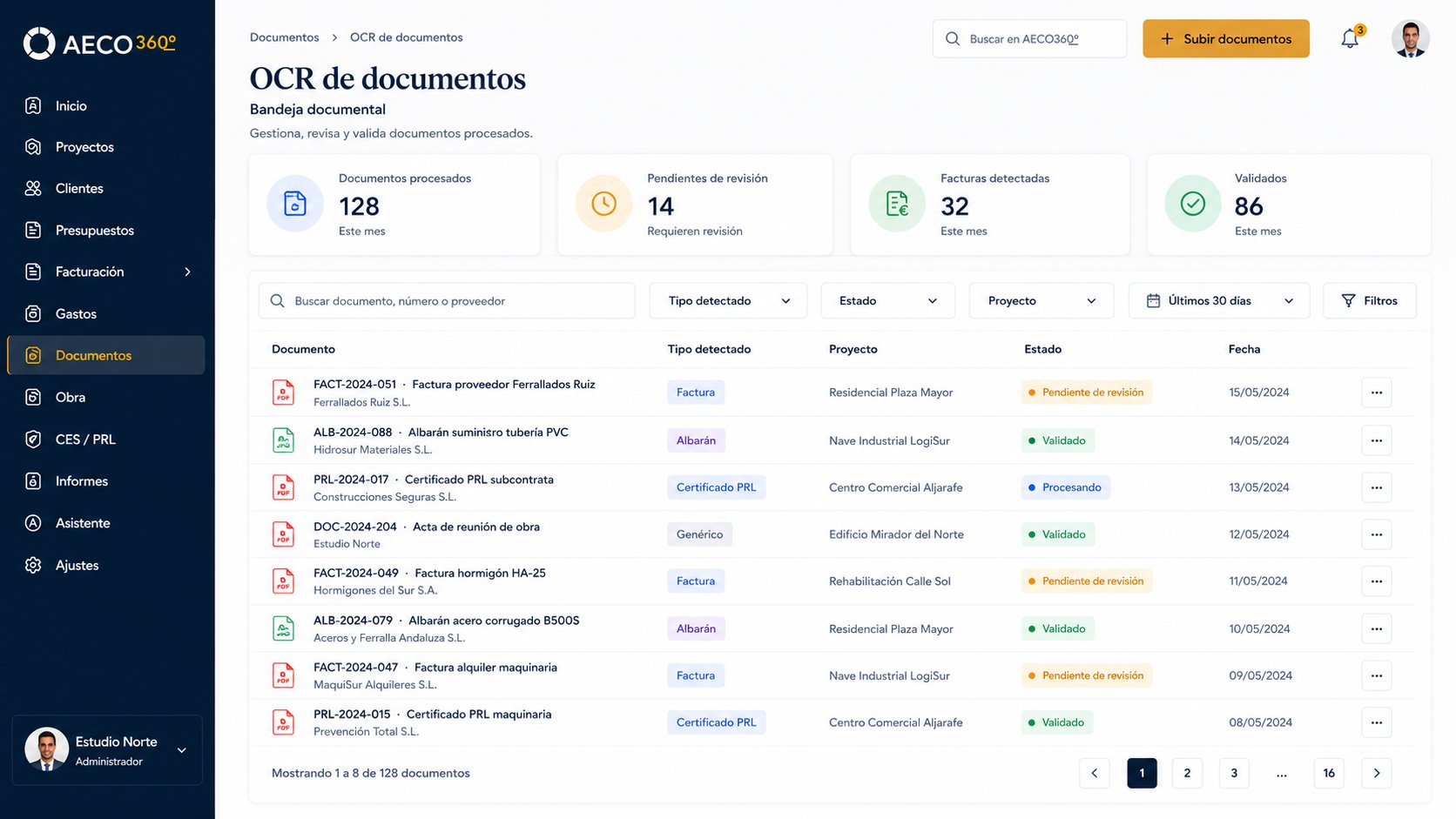Open the Proyecto filter dropdown
The height and width of the screenshot is (819, 1456).
1041,301
